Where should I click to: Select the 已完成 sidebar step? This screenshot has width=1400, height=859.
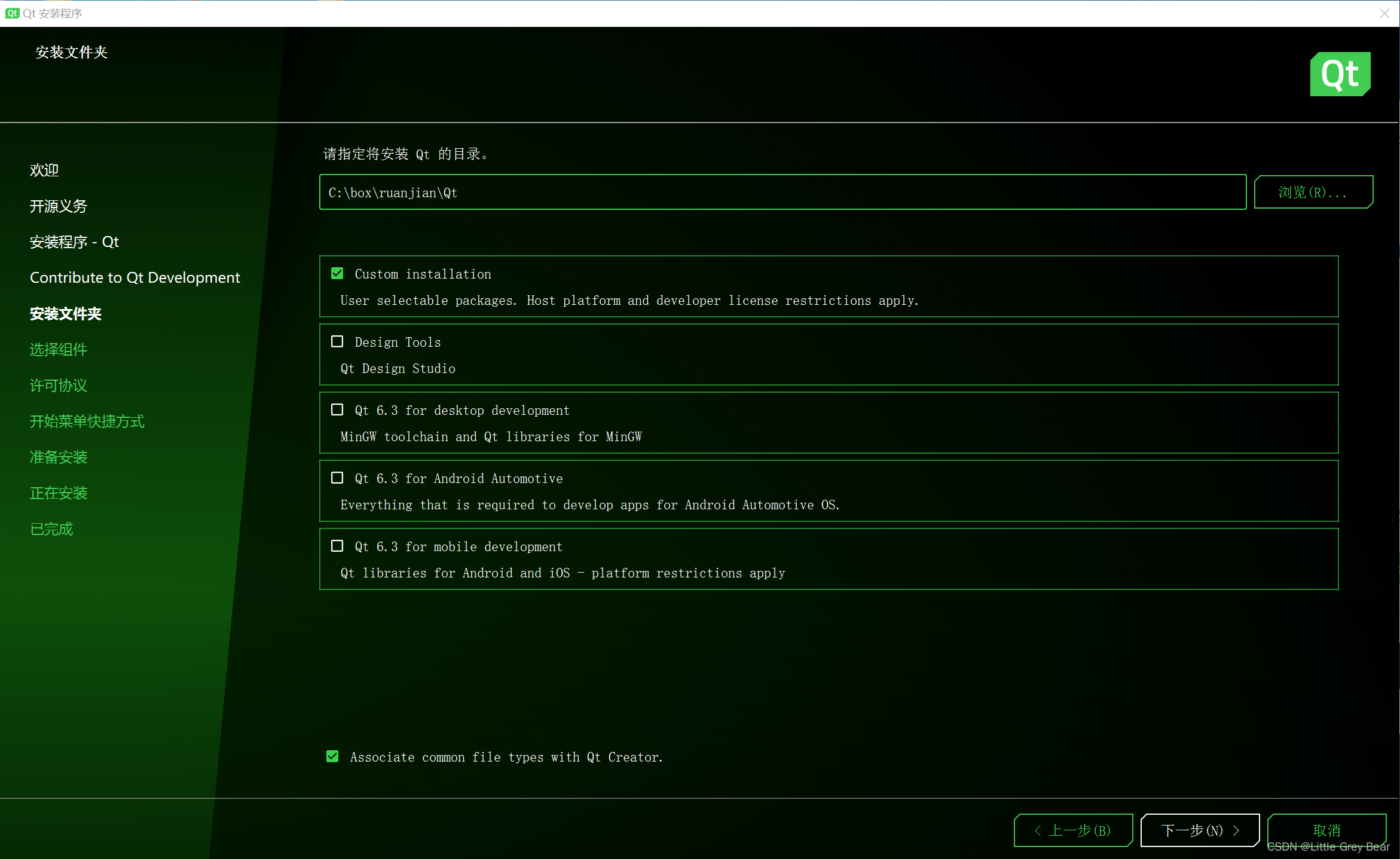[x=51, y=529]
